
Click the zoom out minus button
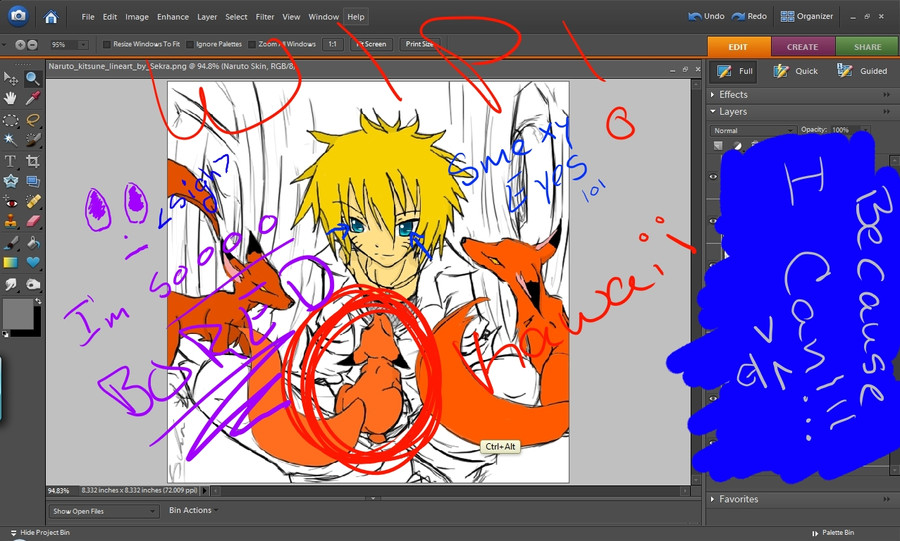tap(32, 44)
